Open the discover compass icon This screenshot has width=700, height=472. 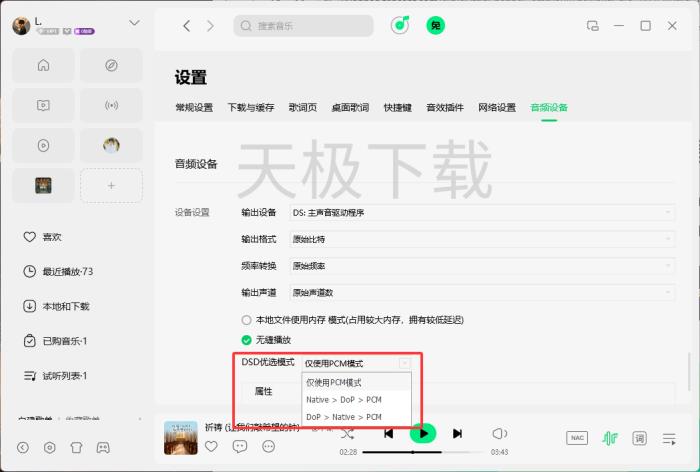[x=112, y=65]
